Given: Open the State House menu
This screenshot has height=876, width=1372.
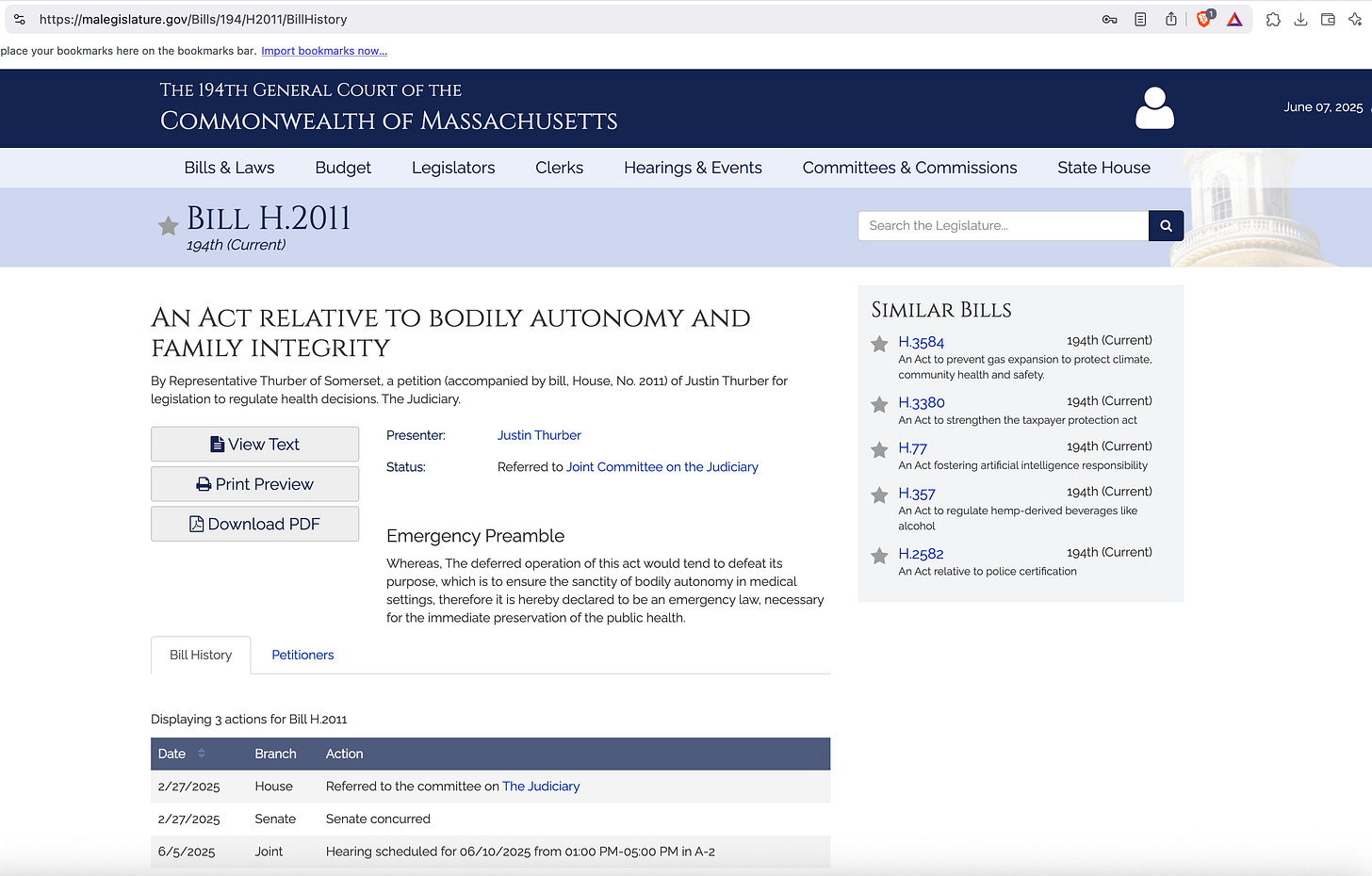Looking at the screenshot, I should pos(1103,168).
